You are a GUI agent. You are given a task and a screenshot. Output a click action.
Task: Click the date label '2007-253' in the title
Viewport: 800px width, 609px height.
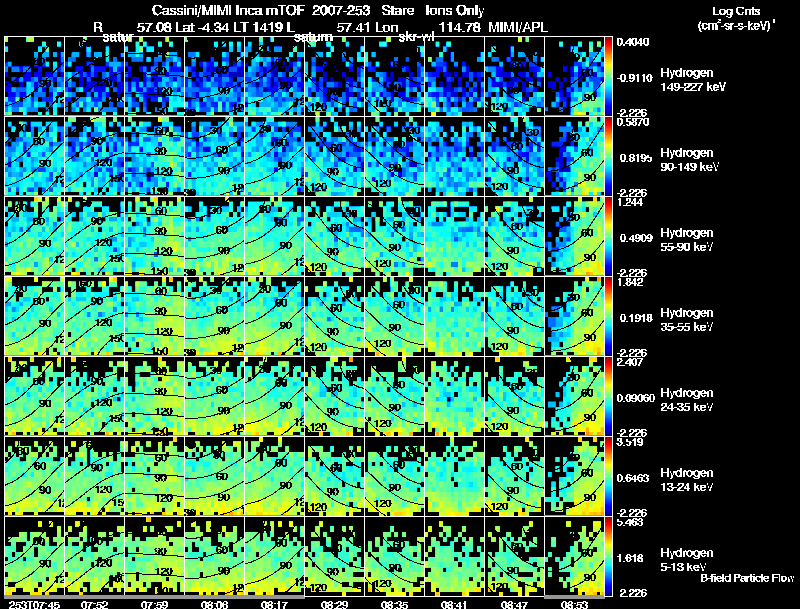[340, 11]
